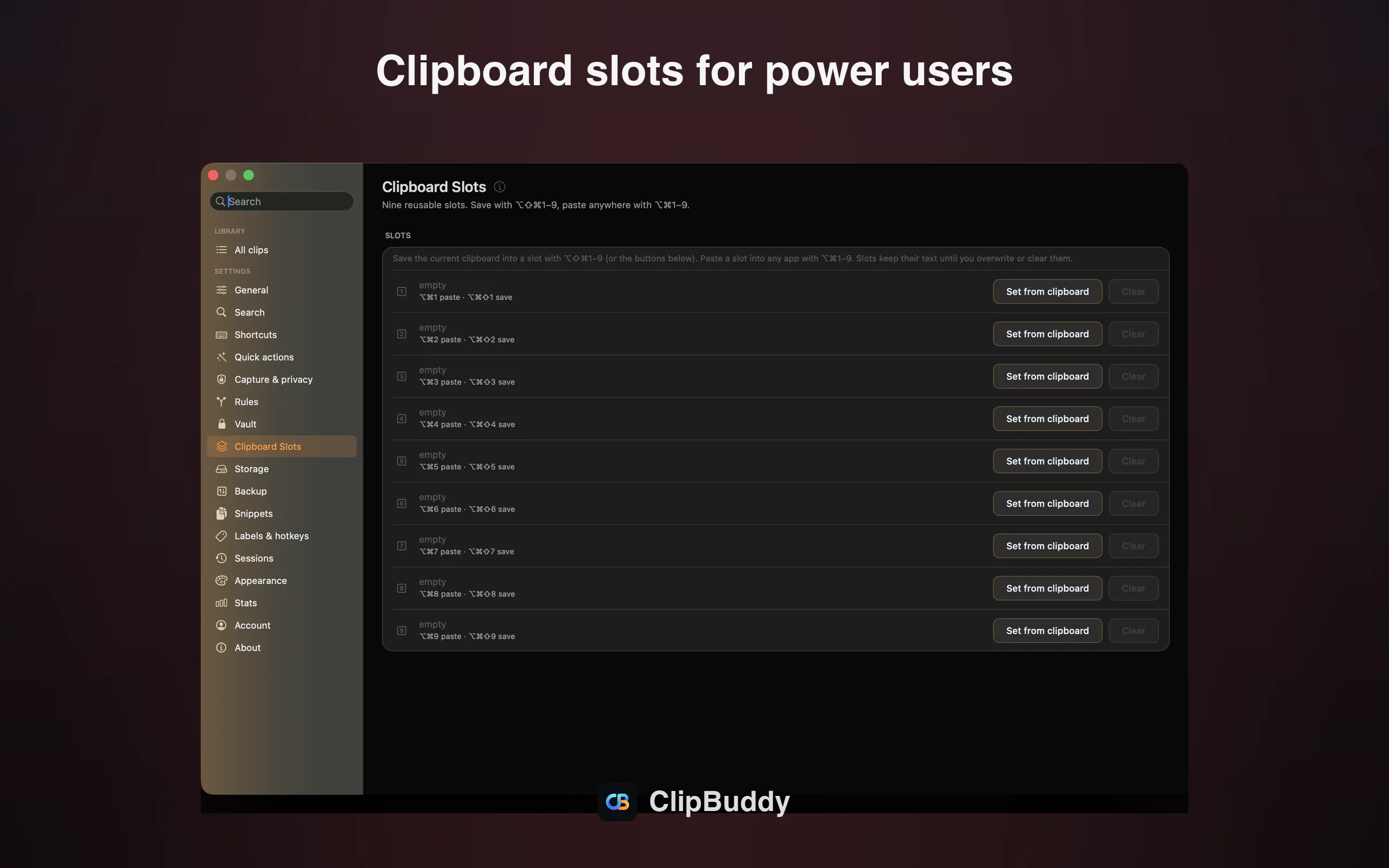Screen dimensions: 1389x868
Task: Open Appearance settings
Action: click(281, 580)
